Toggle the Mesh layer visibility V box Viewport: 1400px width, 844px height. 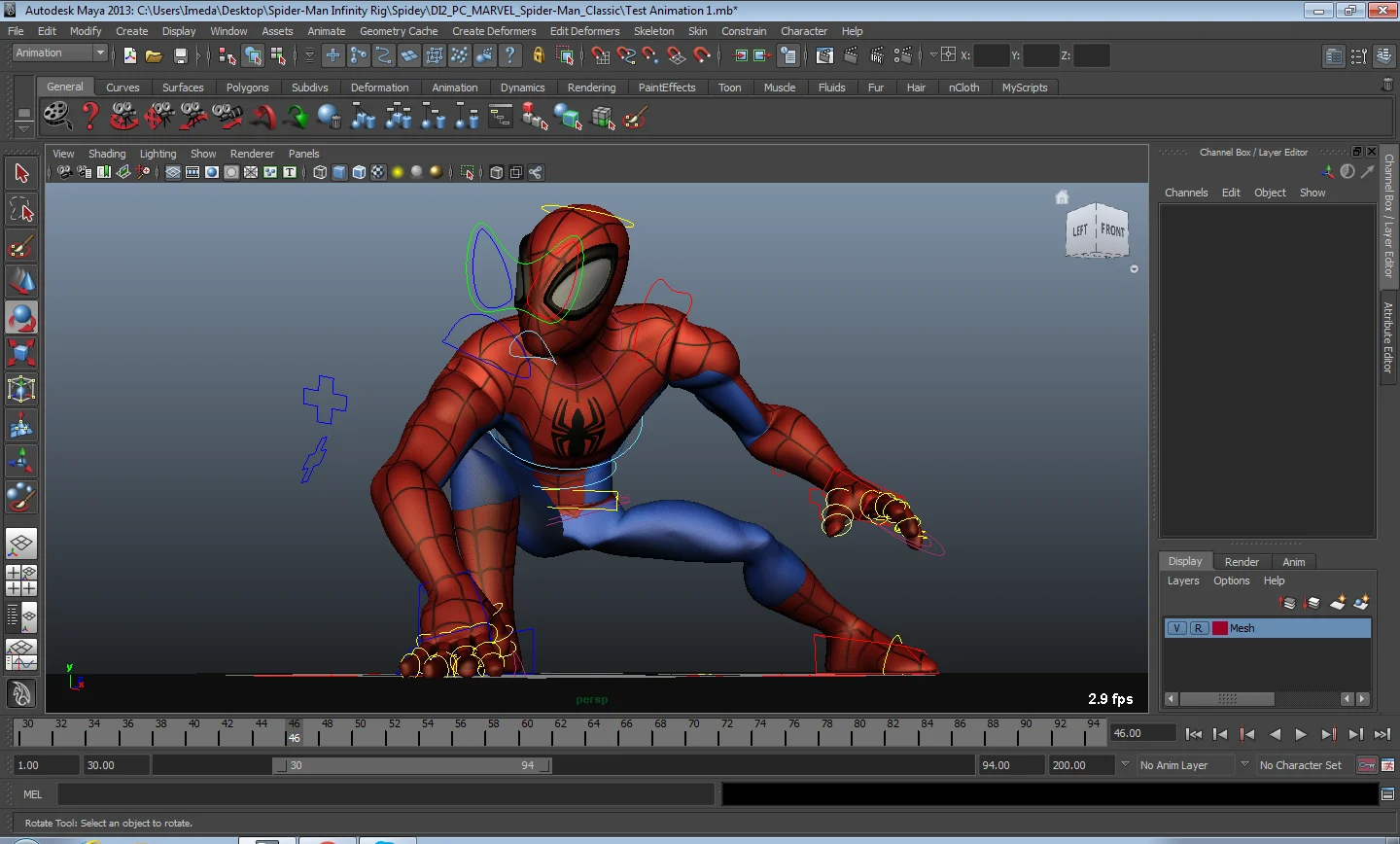(x=1176, y=628)
